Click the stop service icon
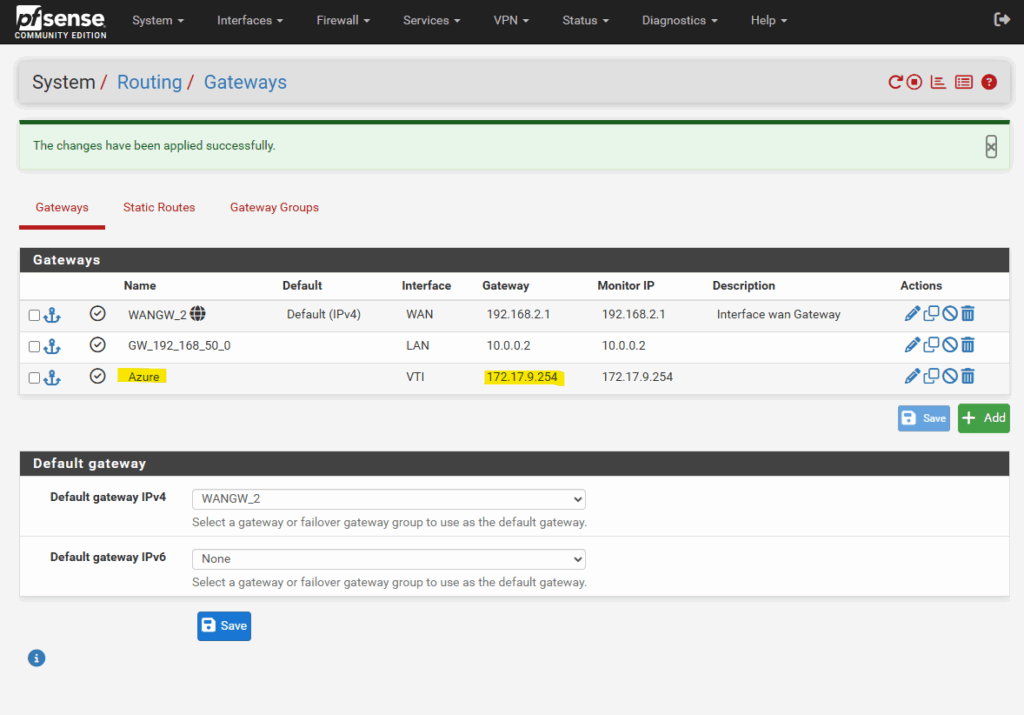This screenshot has height=715, width=1024. coord(914,82)
